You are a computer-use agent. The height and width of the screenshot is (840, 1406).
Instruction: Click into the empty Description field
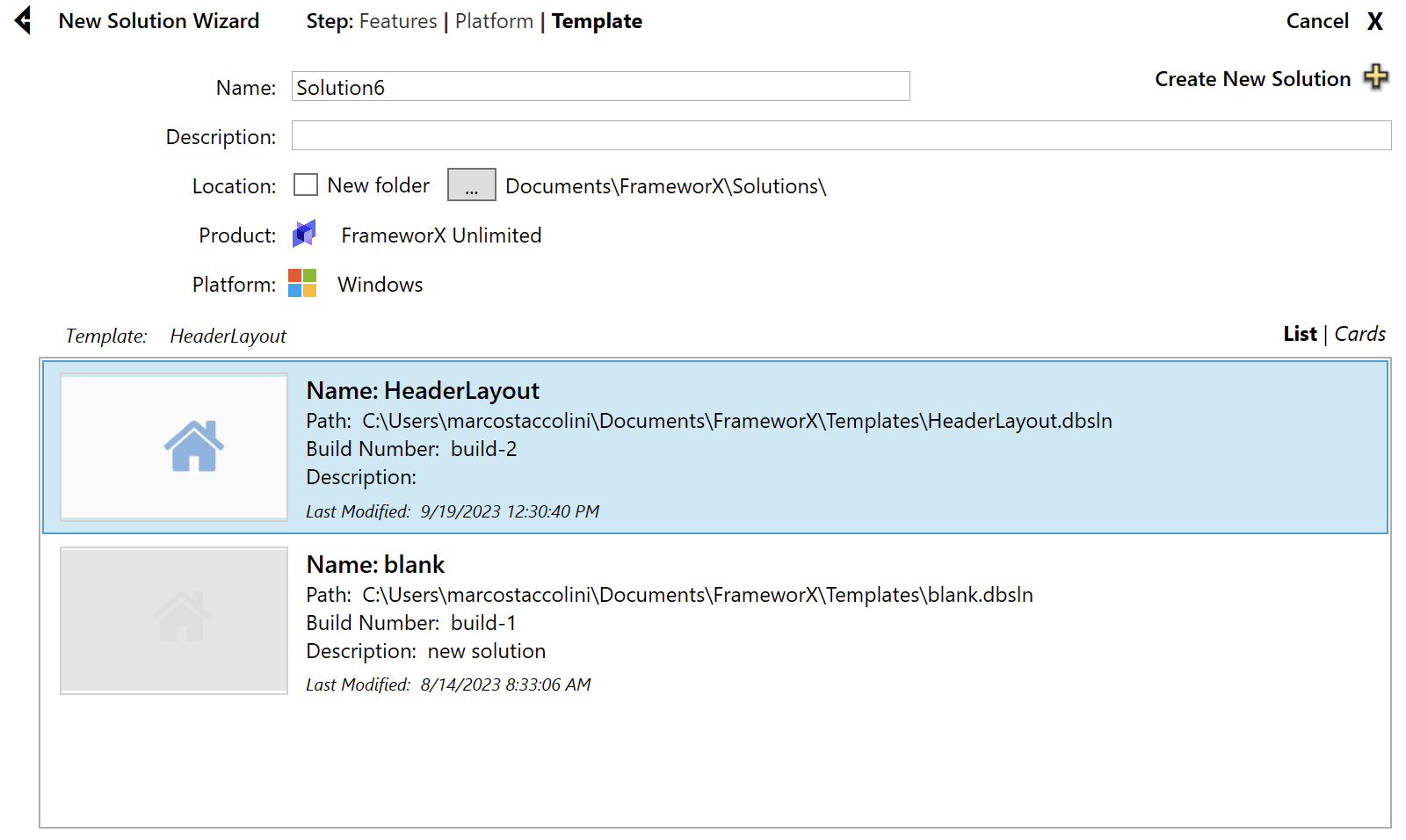[x=841, y=136]
